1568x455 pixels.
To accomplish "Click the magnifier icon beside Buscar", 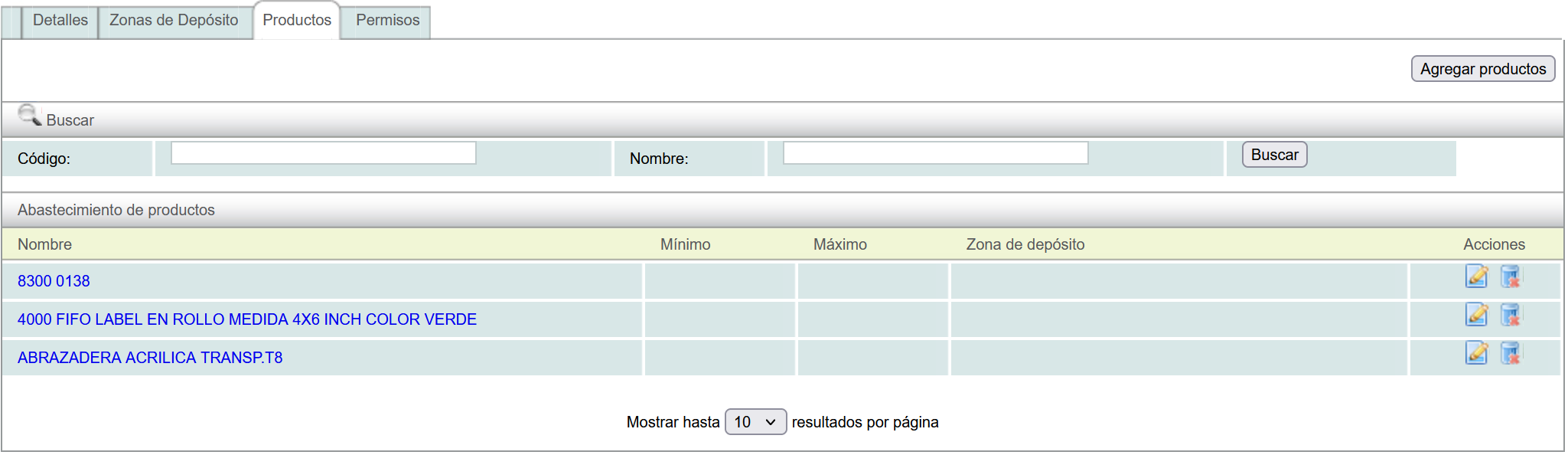I will [x=29, y=116].
